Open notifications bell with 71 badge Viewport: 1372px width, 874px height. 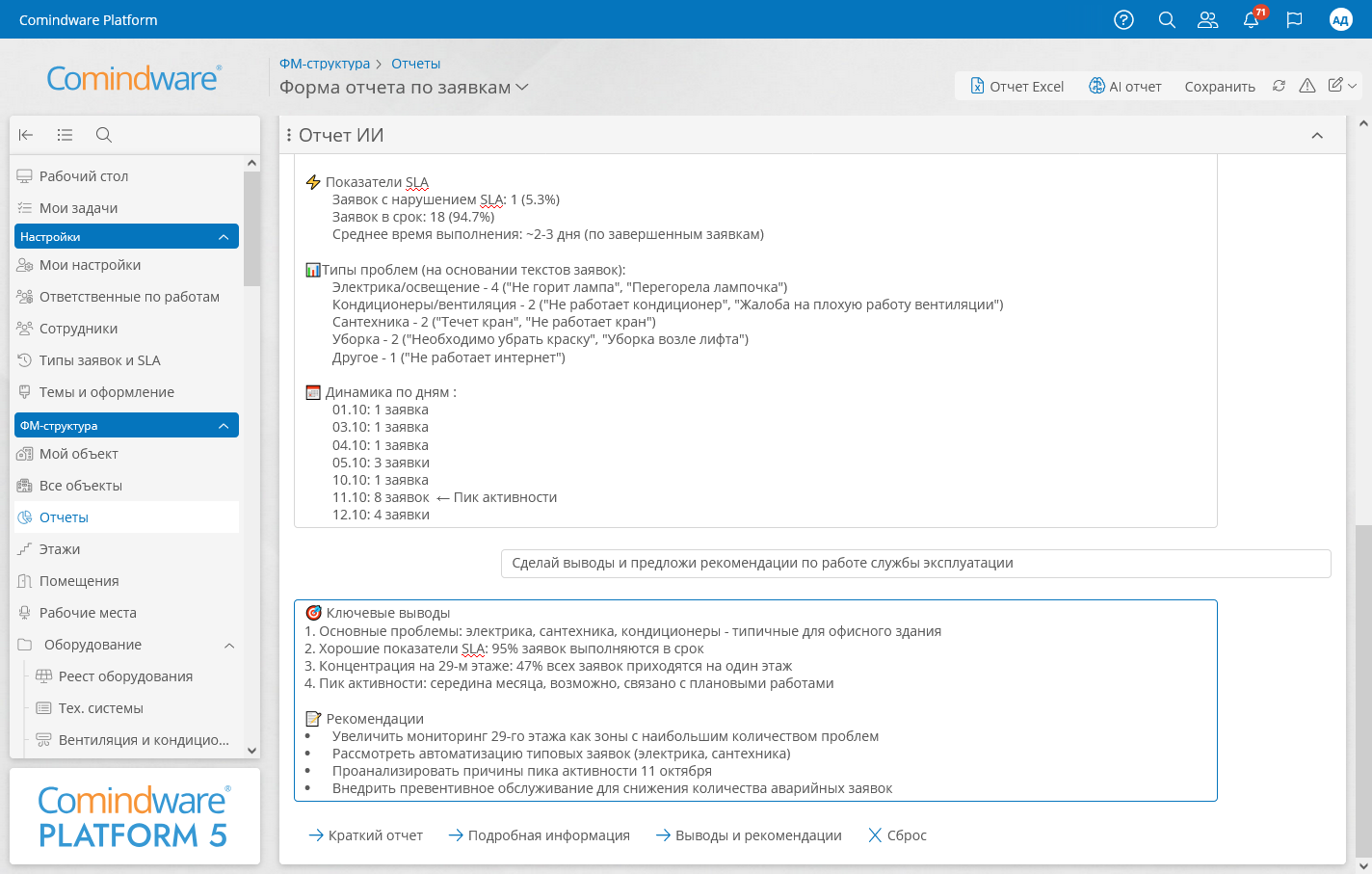pos(1251,19)
